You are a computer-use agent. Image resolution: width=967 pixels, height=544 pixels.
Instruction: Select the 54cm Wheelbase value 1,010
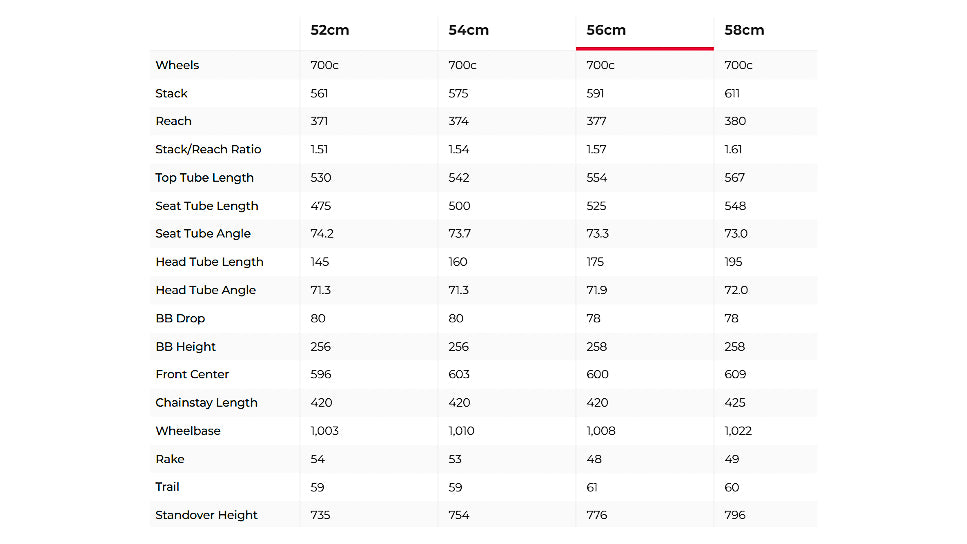click(463, 431)
